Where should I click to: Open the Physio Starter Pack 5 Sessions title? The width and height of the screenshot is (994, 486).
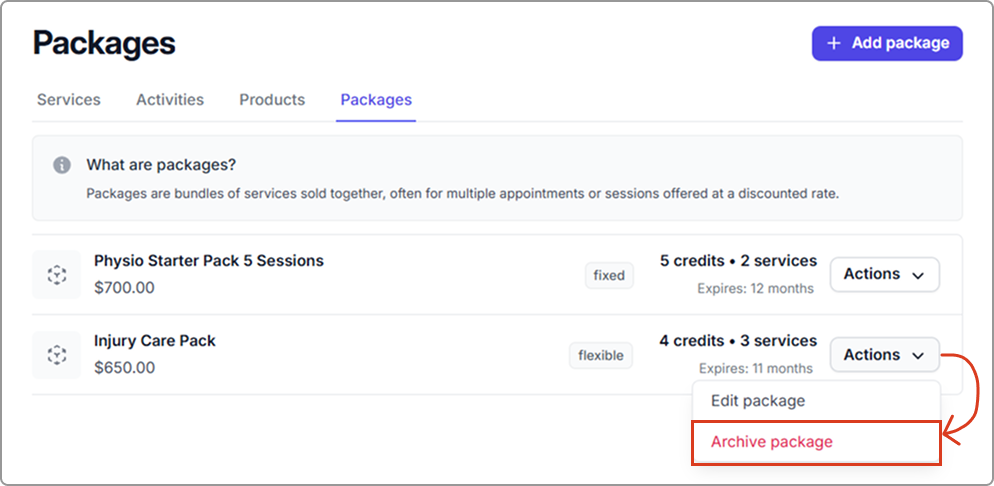pos(209,261)
